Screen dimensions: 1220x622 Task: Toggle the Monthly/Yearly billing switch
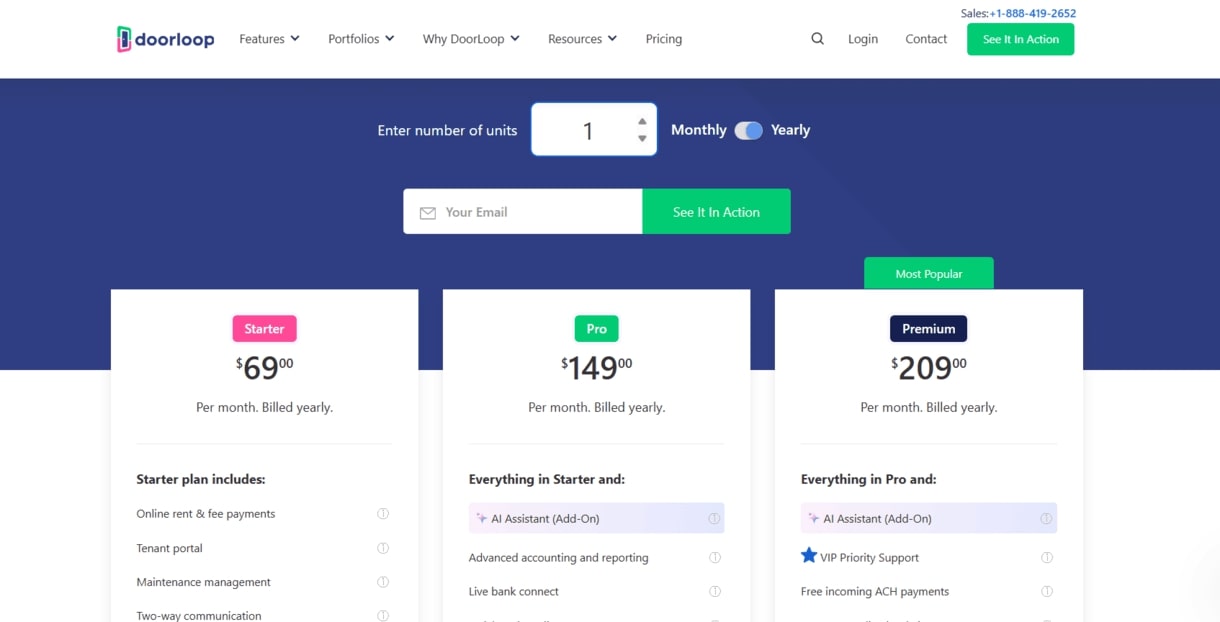click(x=748, y=131)
